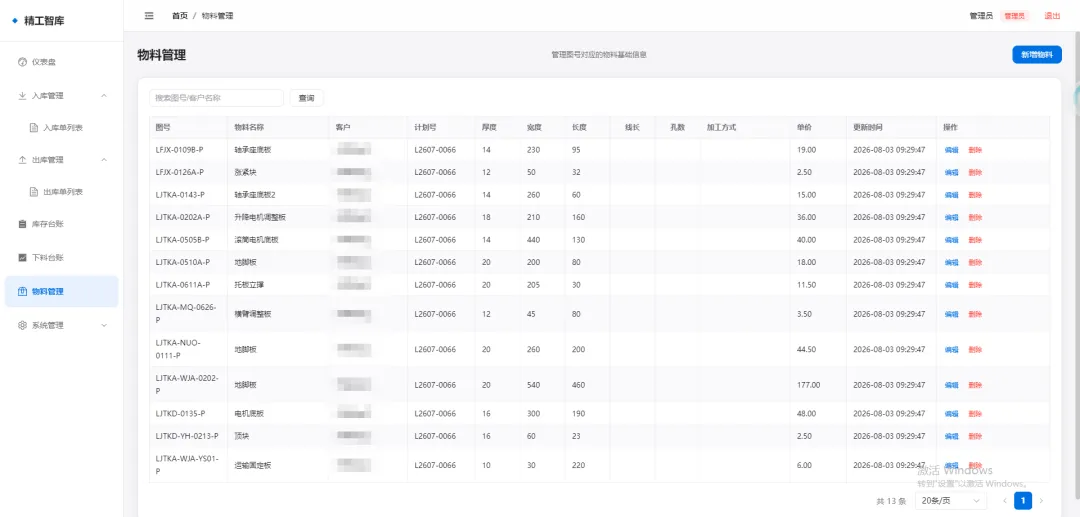
Task: Click the 查询 search button
Action: [x=307, y=98]
